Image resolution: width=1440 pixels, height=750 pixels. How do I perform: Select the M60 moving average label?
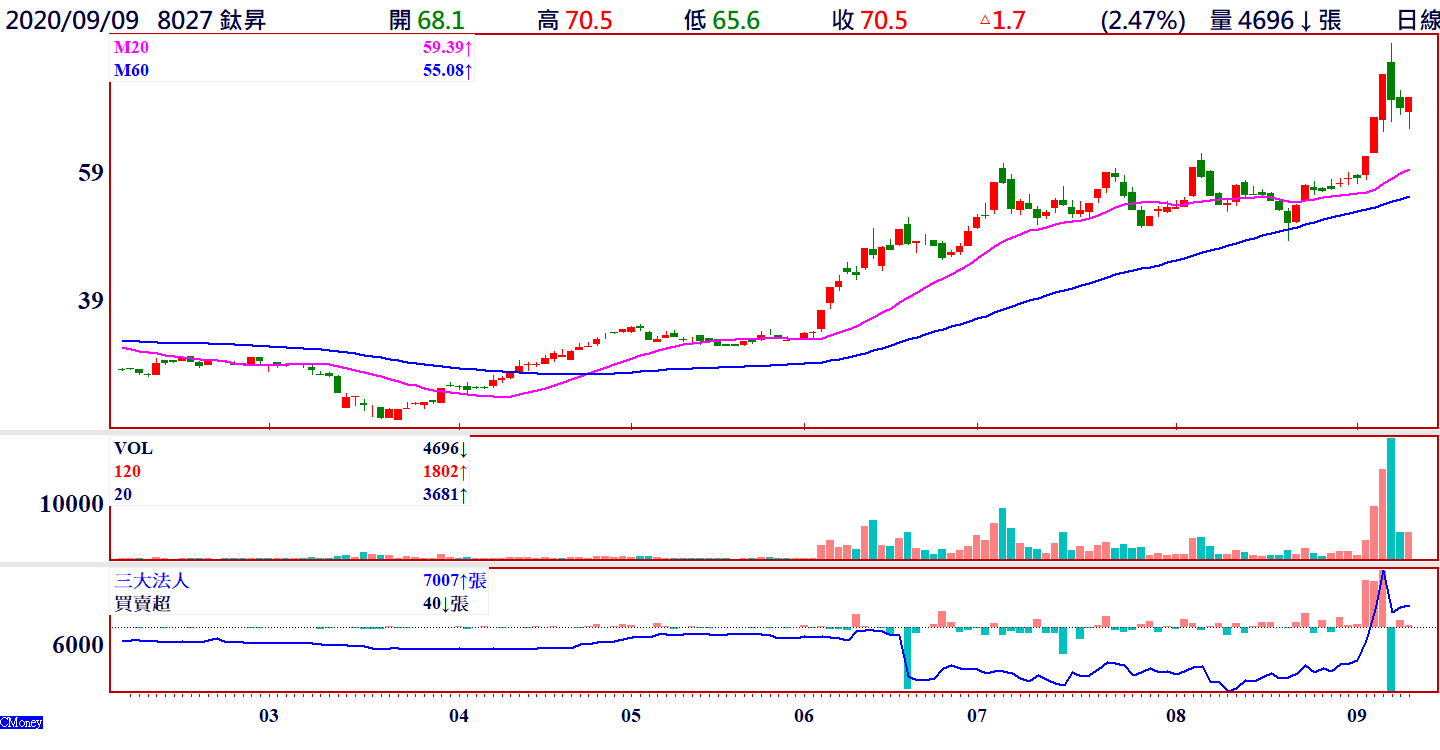coord(129,70)
